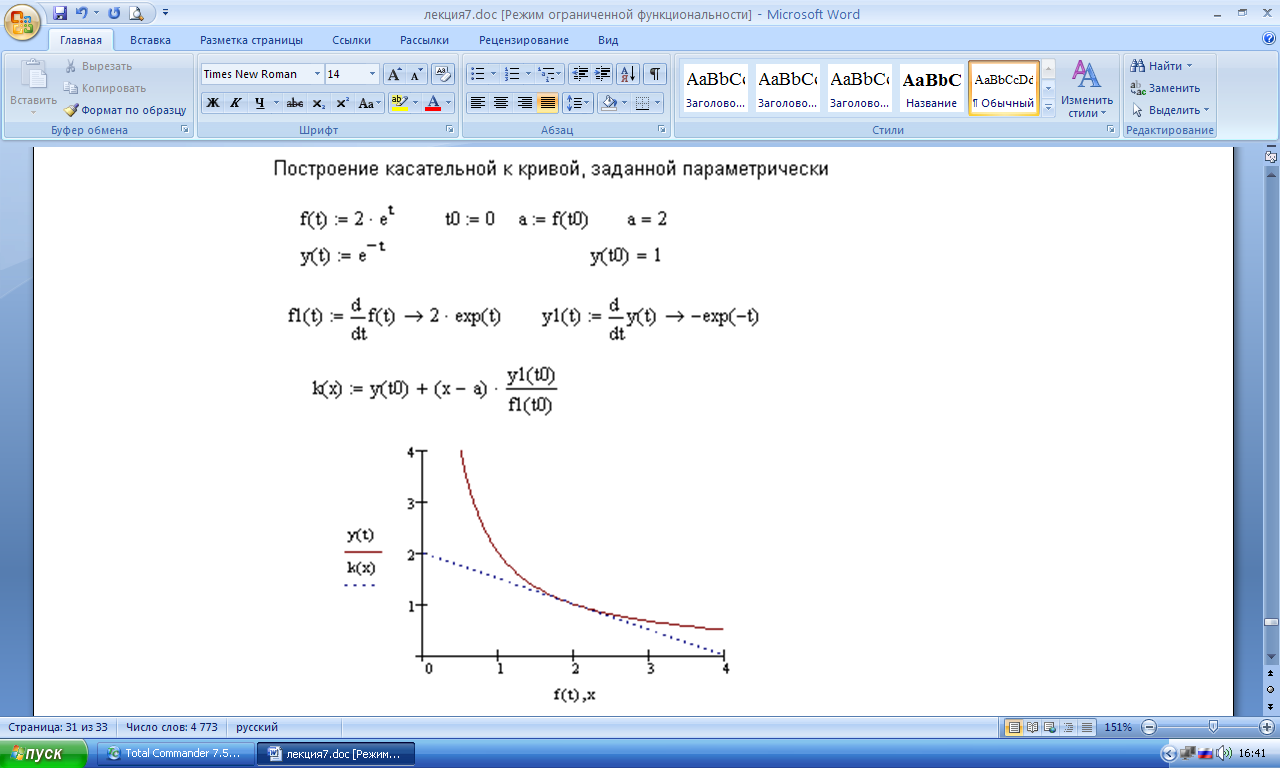
Task: Expand the styles gallery more button
Action: pyautogui.click(x=1048, y=109)
